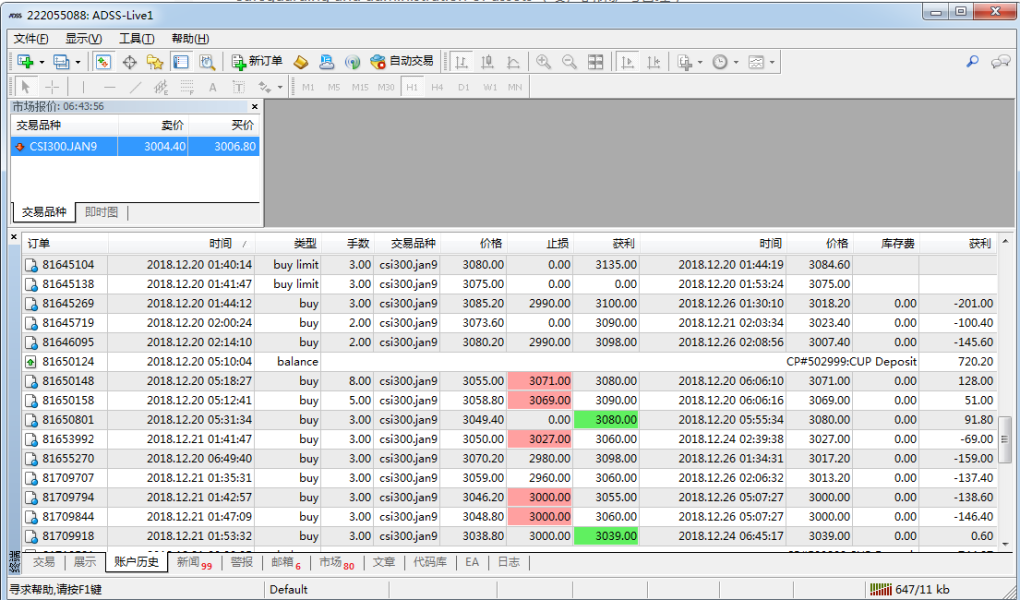Click the tile windows grid icon
Viewport: 1020px width, 600px height.
point(595,62)
